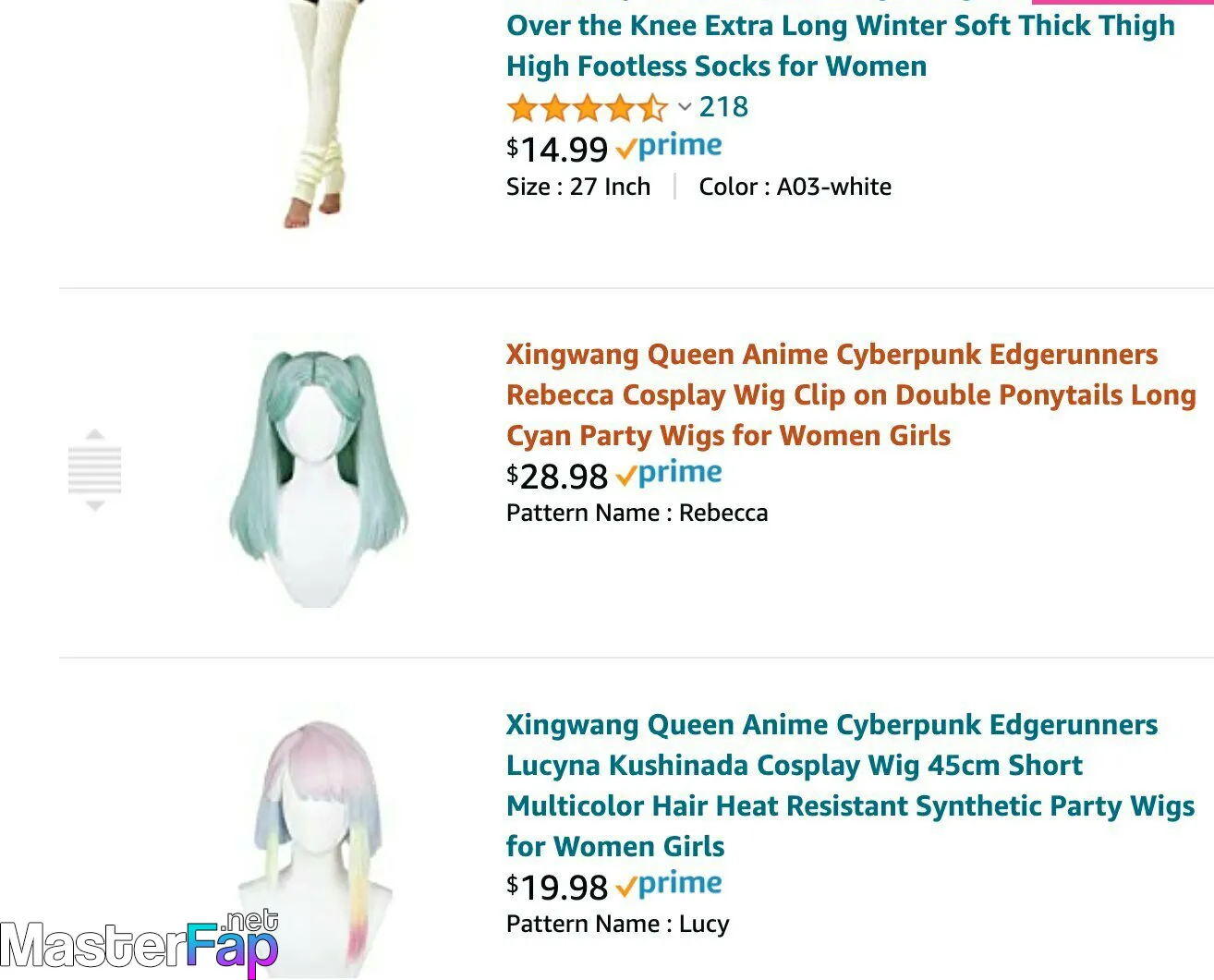Click the drag-reorder handle beside Rebecca wig
1214x980 pixels.
94,470
